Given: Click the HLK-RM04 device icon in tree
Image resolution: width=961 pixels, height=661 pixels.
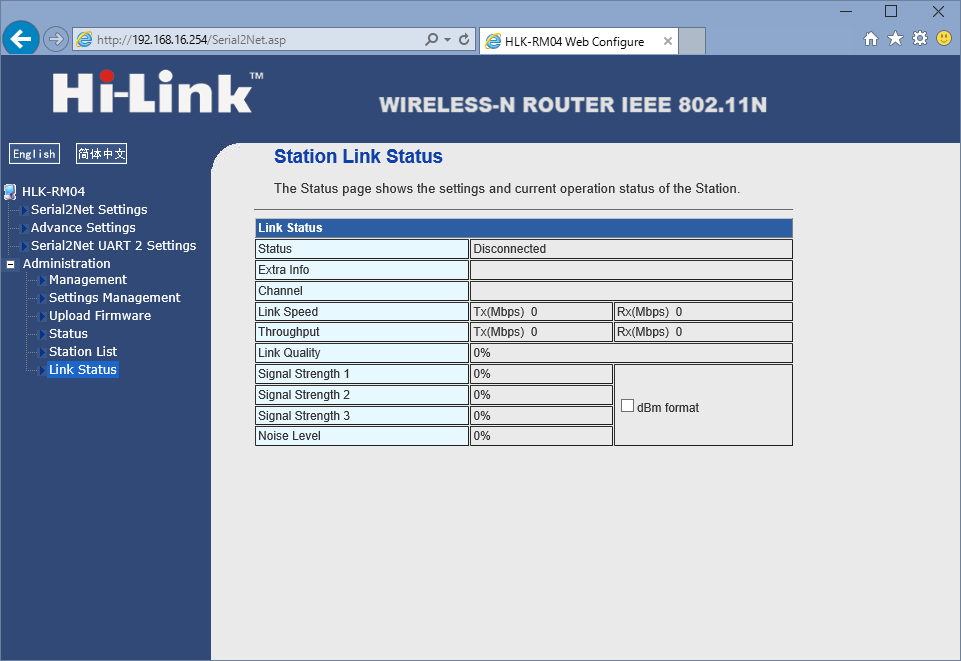Looking at the screenshot, I should 10,192.
